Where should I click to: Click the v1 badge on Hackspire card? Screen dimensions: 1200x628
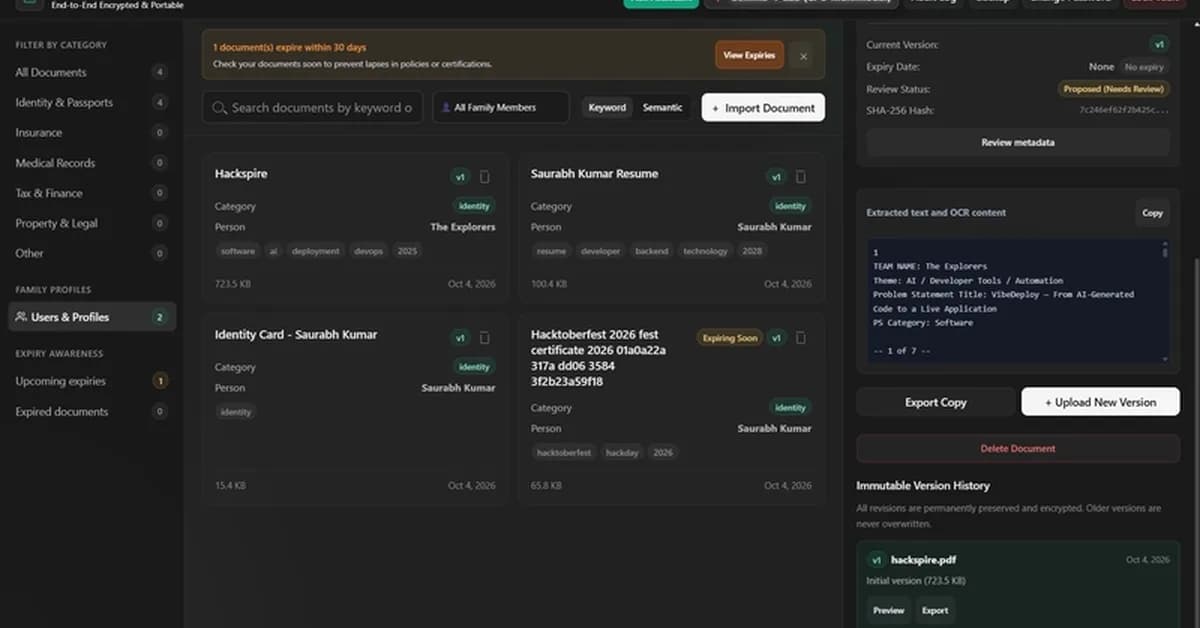coord(460,177)
